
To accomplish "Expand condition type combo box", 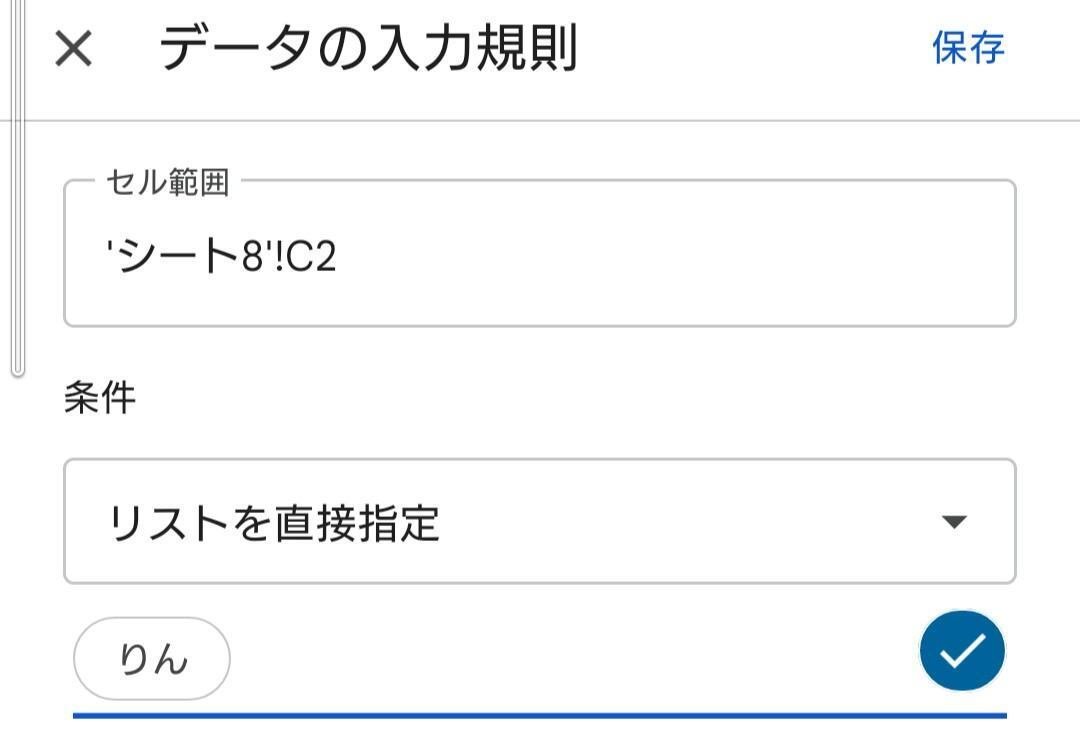I will [x=540, y=521].
